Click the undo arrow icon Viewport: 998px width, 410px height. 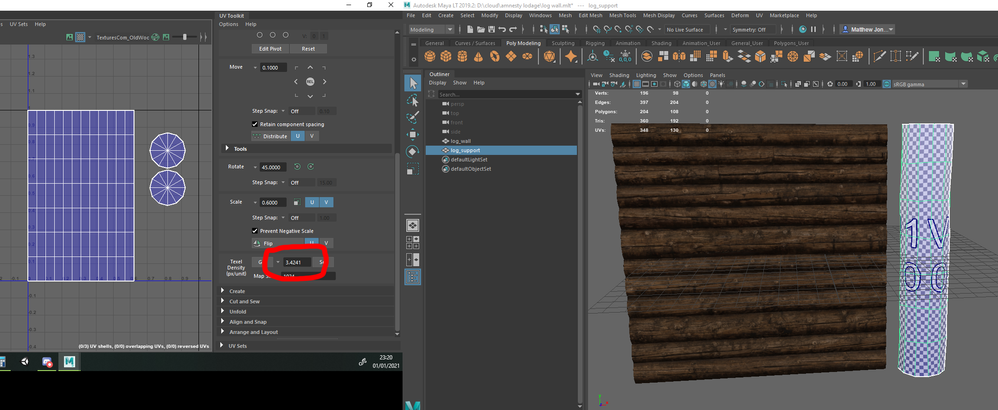[502, 29]
